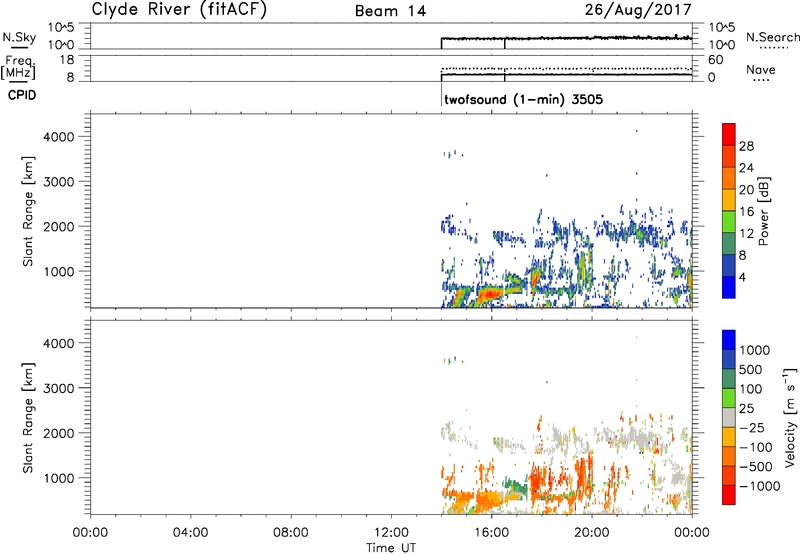Click the "CPID" label
800x554 pixels.
pos(22,95)
